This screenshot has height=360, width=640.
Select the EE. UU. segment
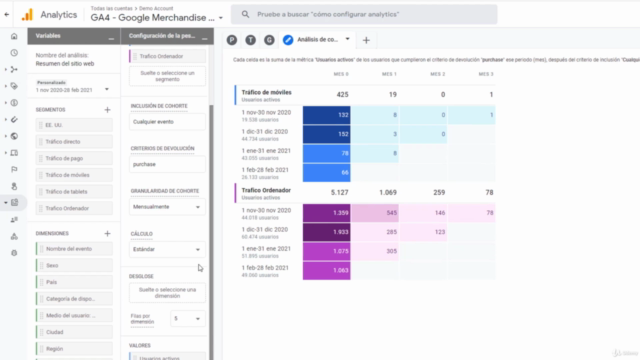pyautogui.click(x=74, y=125)
